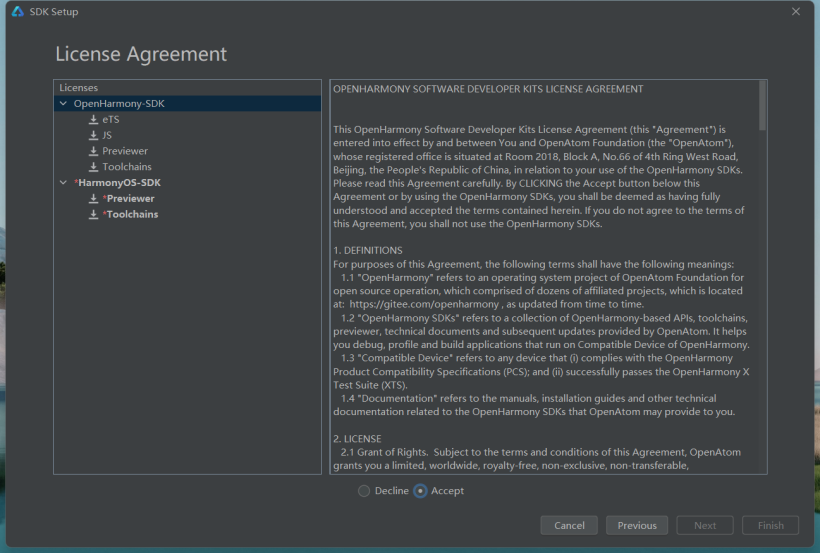Close the SDK Setup dialog
This screenshot has height=553, width=820.
pos(795,12)
